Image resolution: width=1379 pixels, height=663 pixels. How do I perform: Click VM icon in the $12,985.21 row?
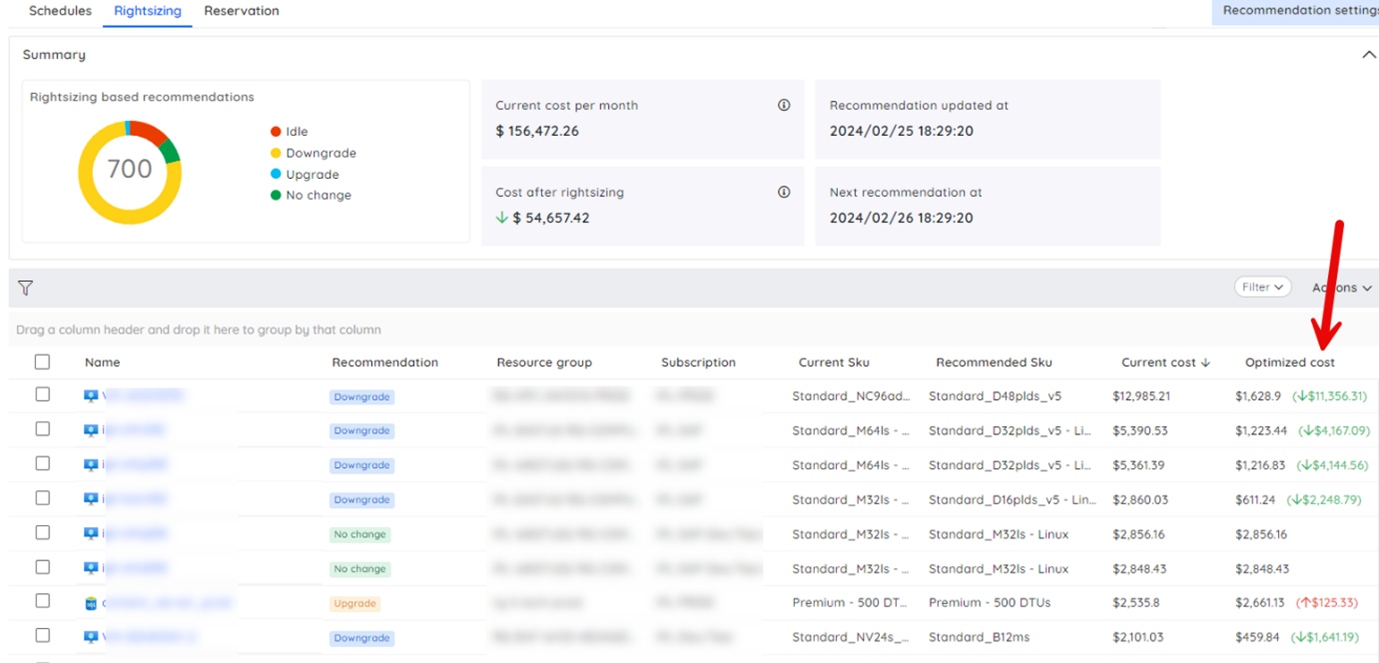(91, 396)
